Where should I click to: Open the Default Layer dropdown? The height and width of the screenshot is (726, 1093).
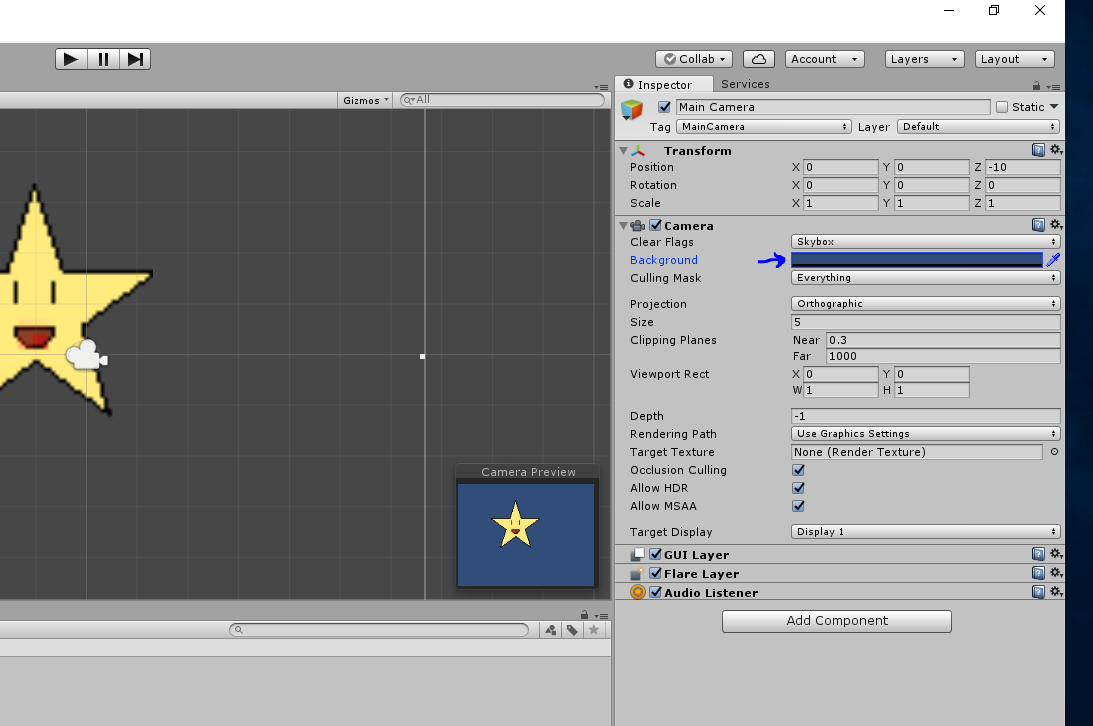click(978, 127)
